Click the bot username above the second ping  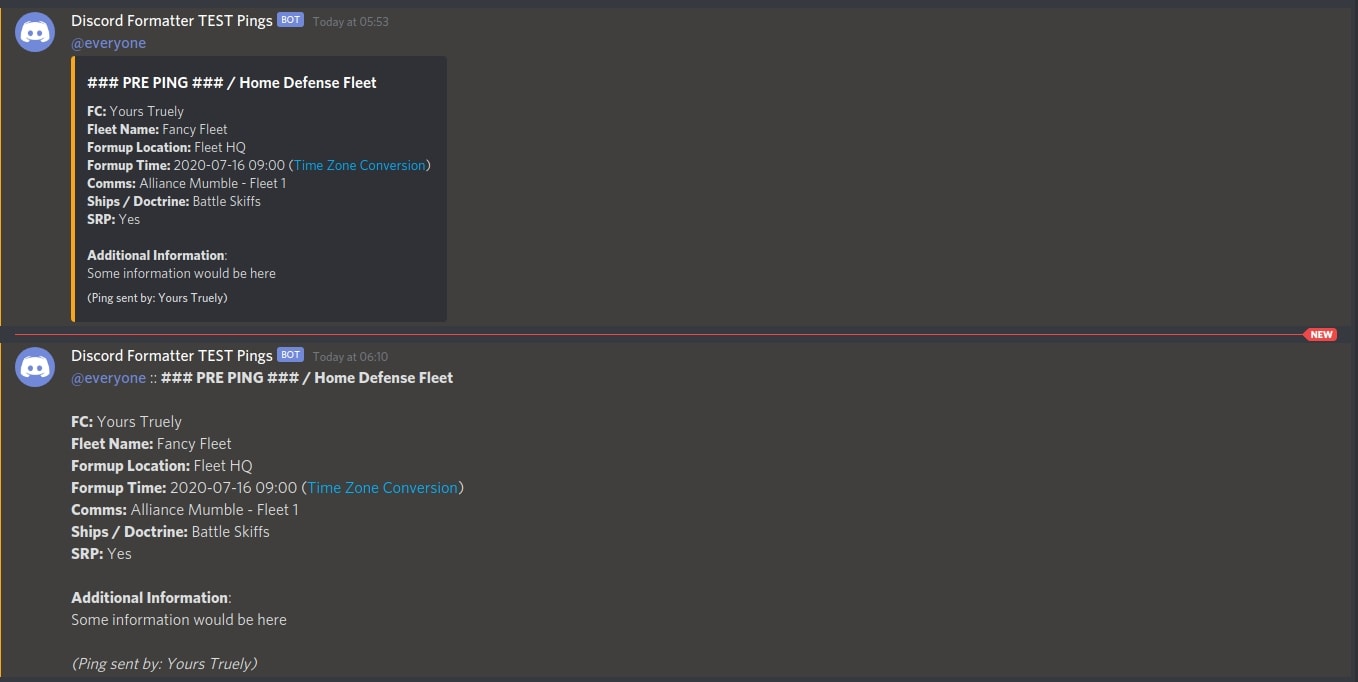point(171,355)
